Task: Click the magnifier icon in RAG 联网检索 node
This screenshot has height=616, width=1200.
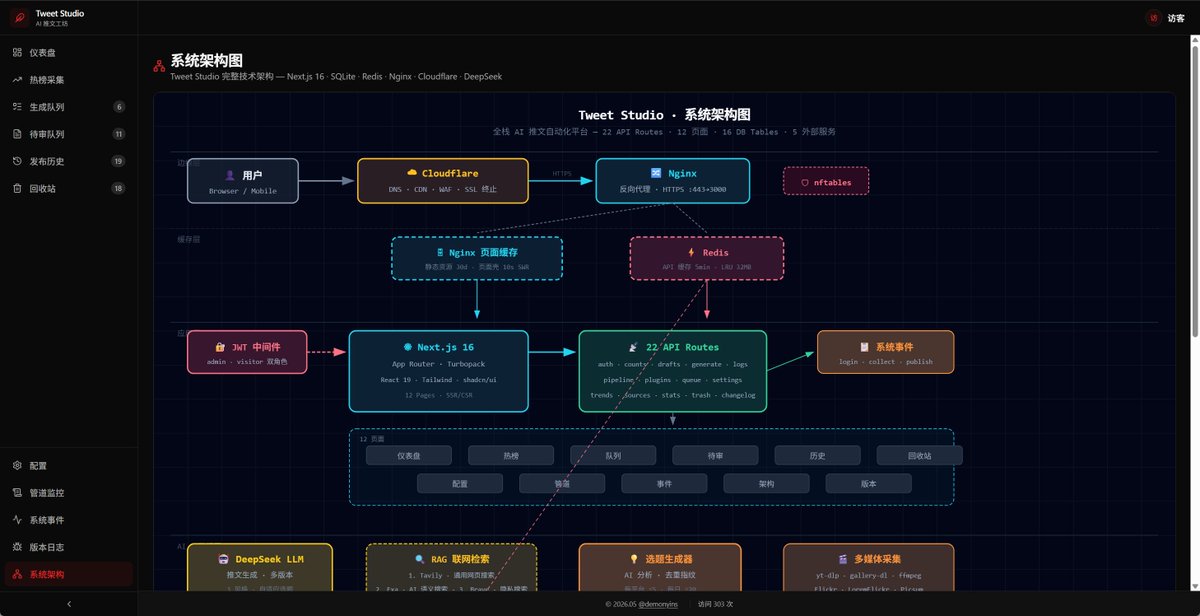Action: coord(420,559)
